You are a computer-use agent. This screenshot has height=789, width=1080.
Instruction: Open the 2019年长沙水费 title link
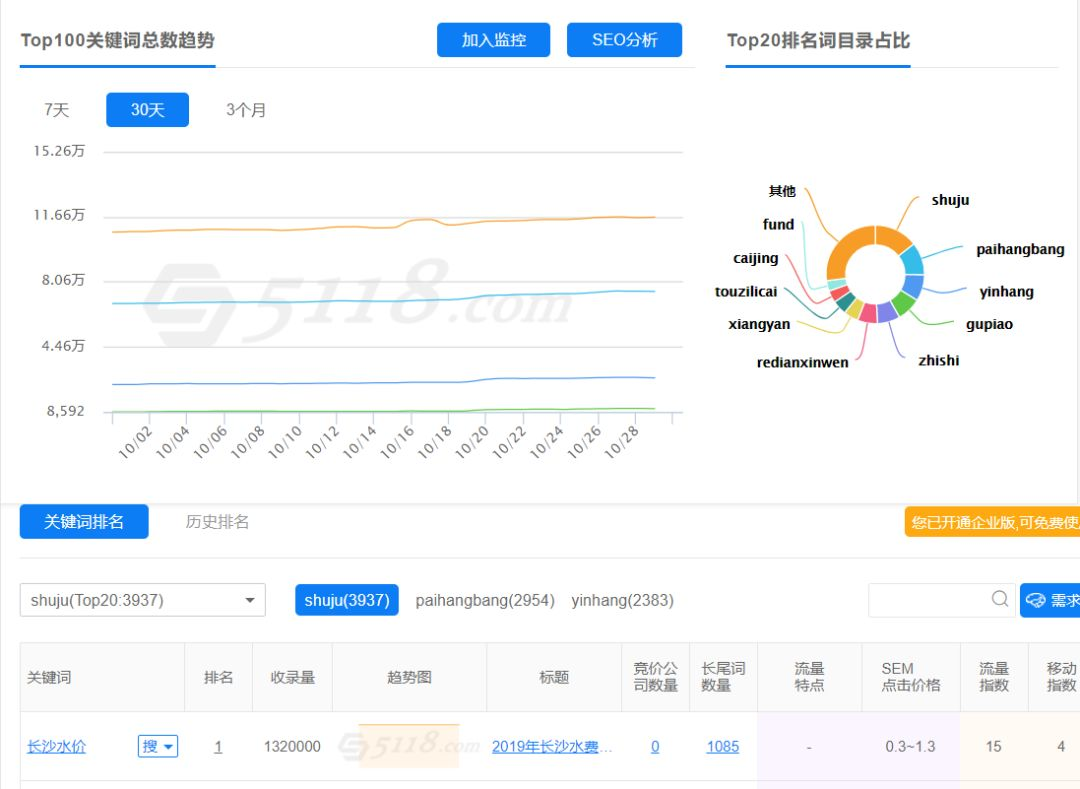pyautogui.click(x=552, y=746)
